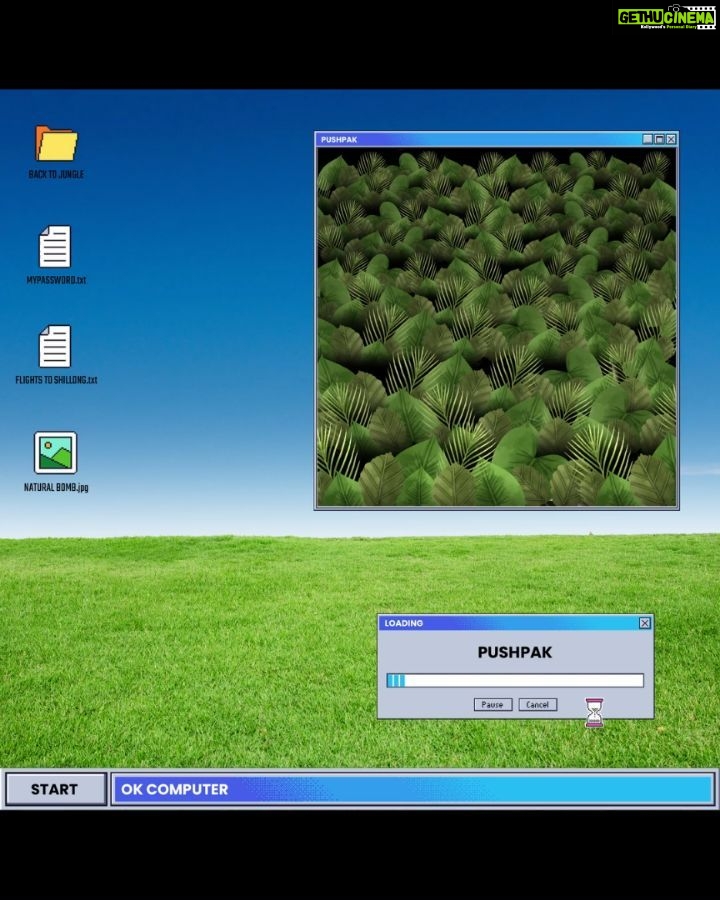Open the MYPASSWORD.txt file icon

pos(55,246)
